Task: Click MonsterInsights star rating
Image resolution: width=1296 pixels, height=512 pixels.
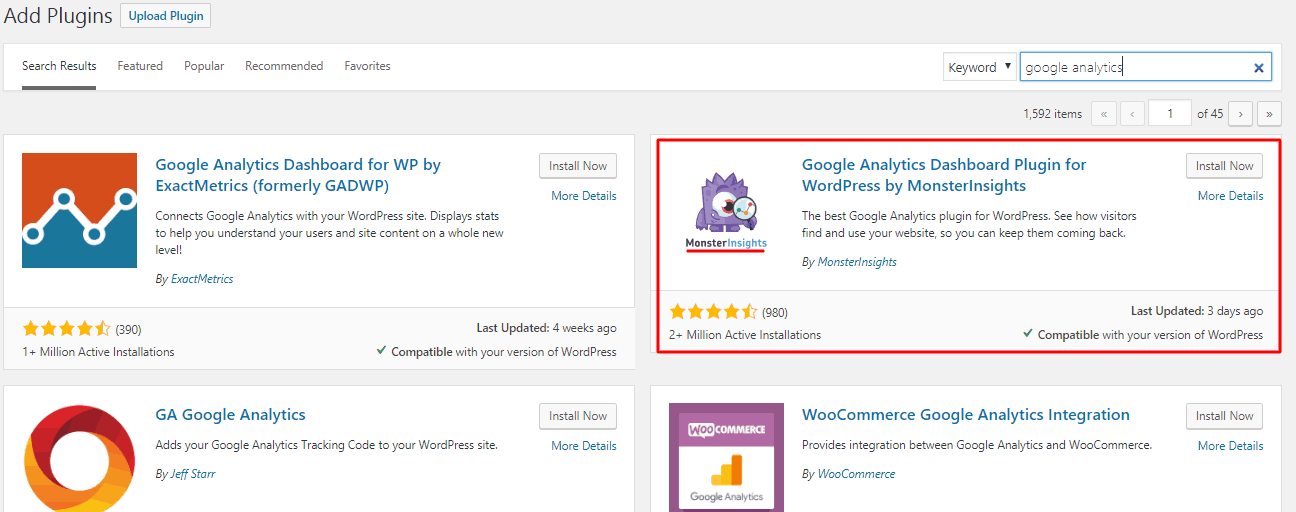Action: pyautogui.click(x=713, y=312)
